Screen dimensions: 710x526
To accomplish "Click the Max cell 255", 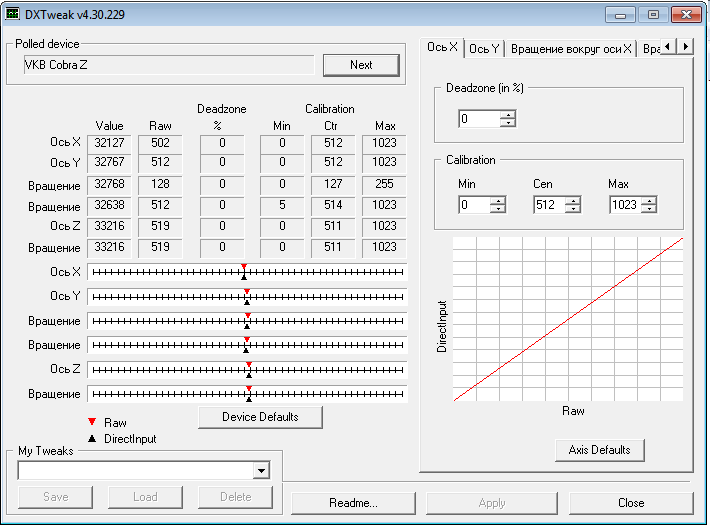I will tap(384, 184).
